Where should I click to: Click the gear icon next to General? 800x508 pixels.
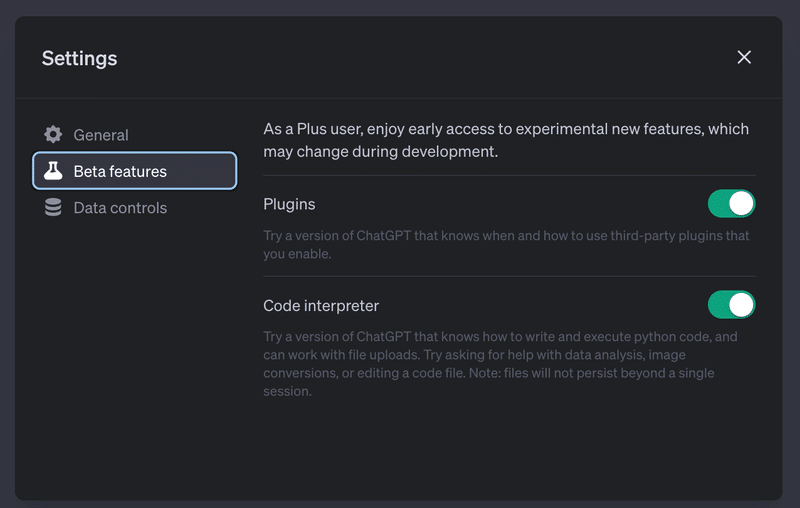(x=53, y=135)
